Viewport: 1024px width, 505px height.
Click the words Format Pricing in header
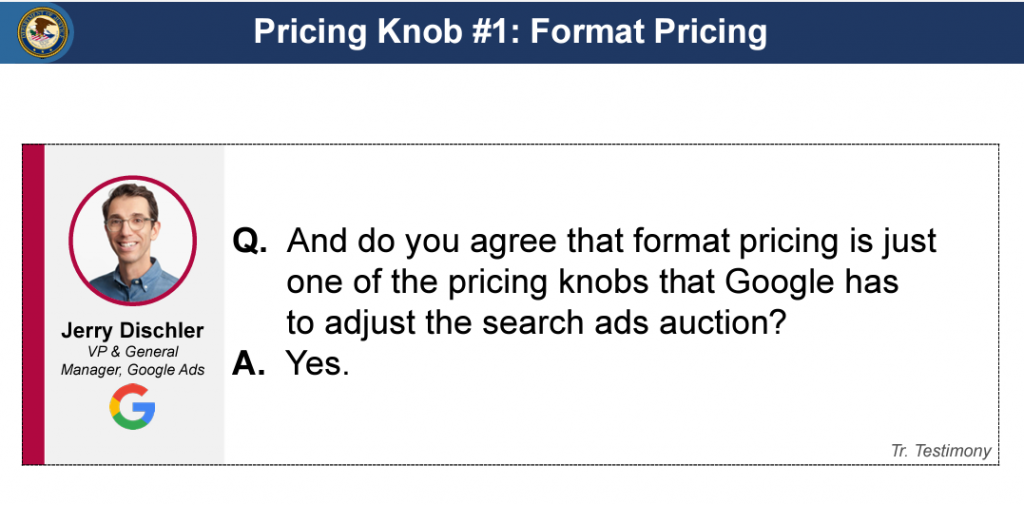click(x=648, y=31)
